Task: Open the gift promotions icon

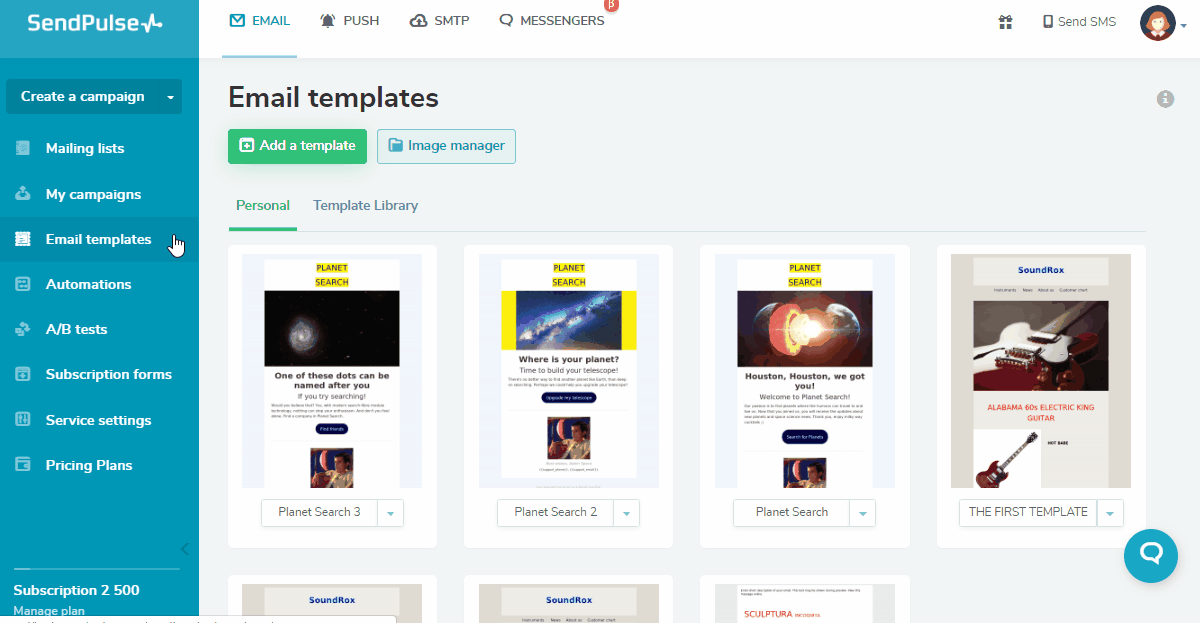Action: [x=1005, y=21]
